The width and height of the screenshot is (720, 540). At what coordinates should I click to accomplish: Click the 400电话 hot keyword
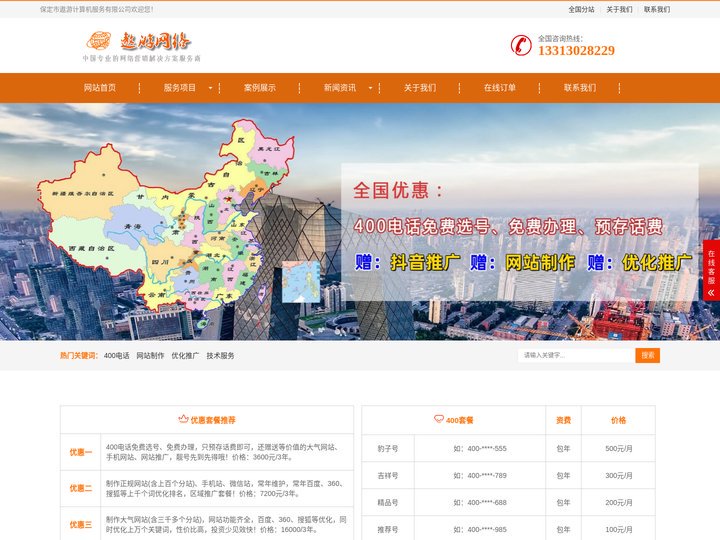click(117, 355)
